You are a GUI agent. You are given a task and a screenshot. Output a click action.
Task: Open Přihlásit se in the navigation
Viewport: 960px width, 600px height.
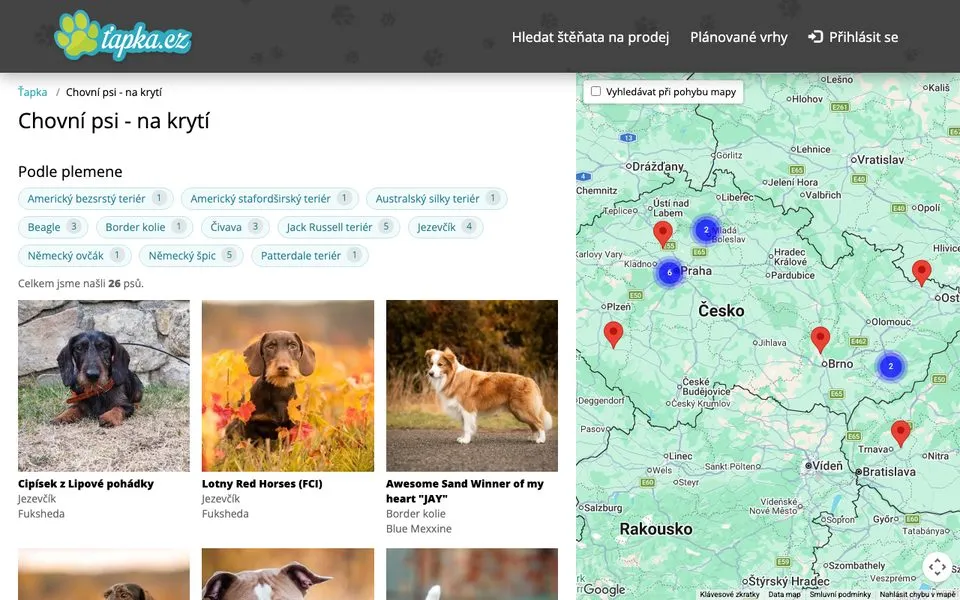point(853,37)
